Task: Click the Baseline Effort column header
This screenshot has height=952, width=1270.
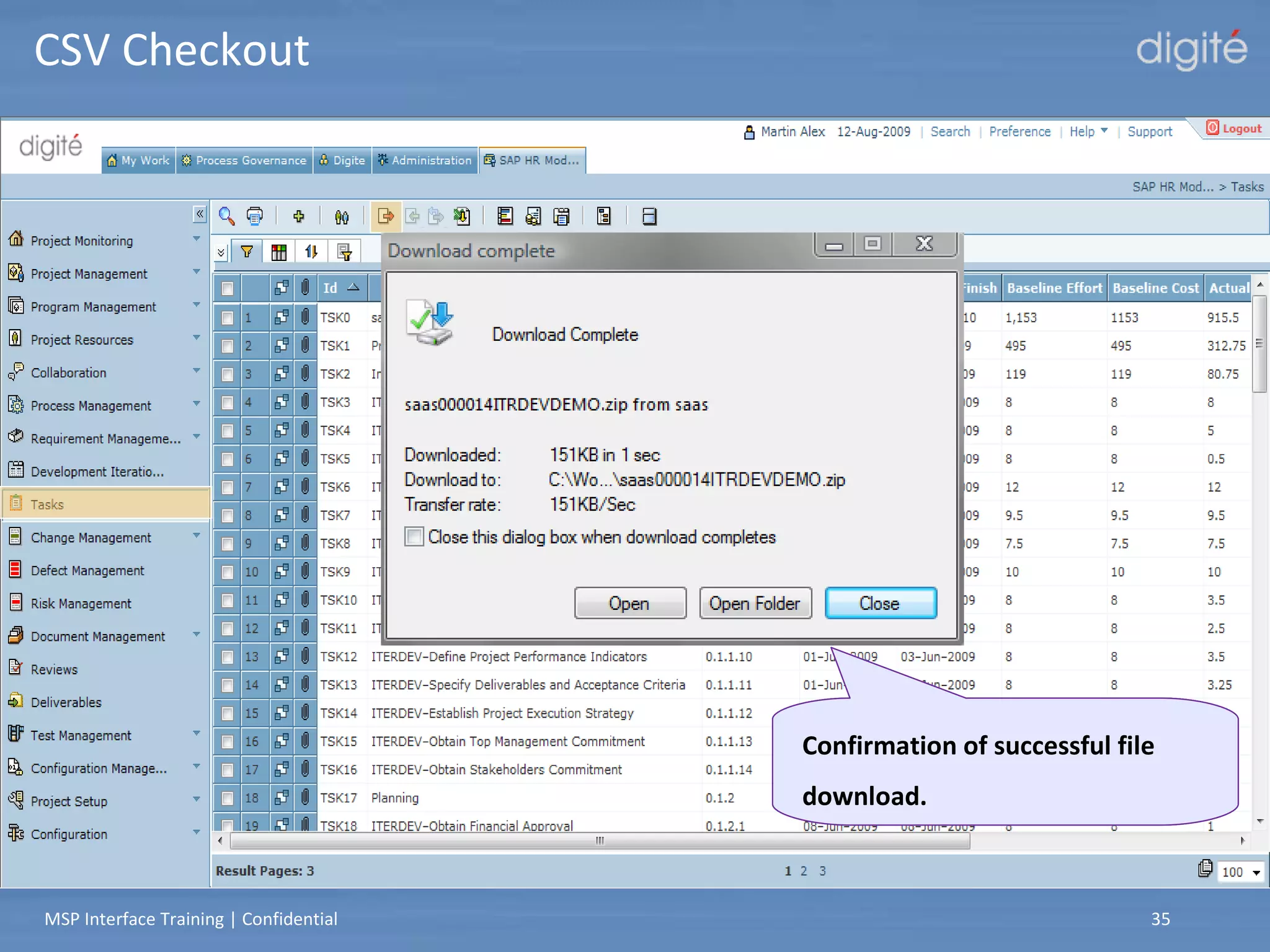Action: pos(1054,288)
